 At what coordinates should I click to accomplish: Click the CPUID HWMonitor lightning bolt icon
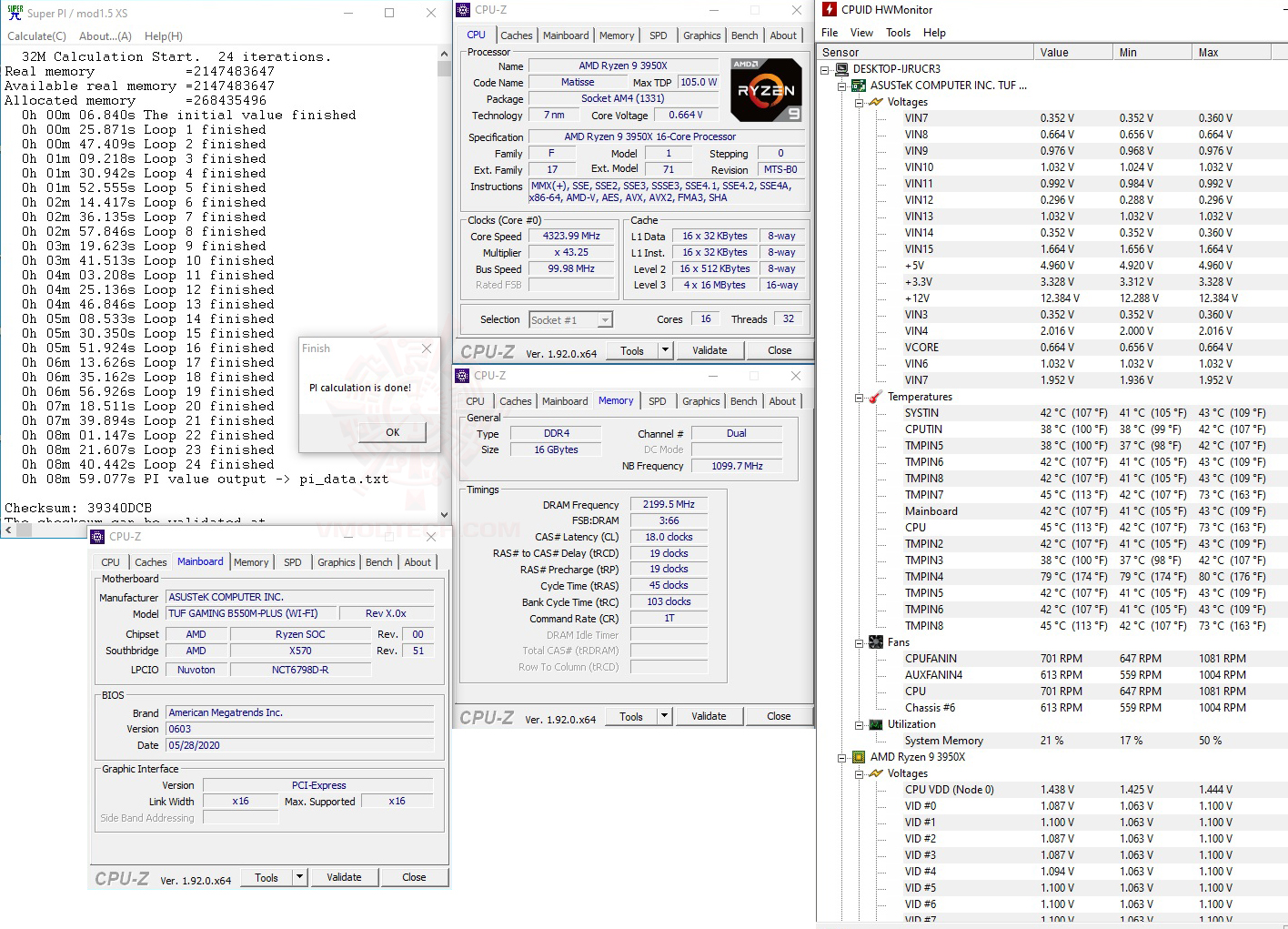point(829,9)
